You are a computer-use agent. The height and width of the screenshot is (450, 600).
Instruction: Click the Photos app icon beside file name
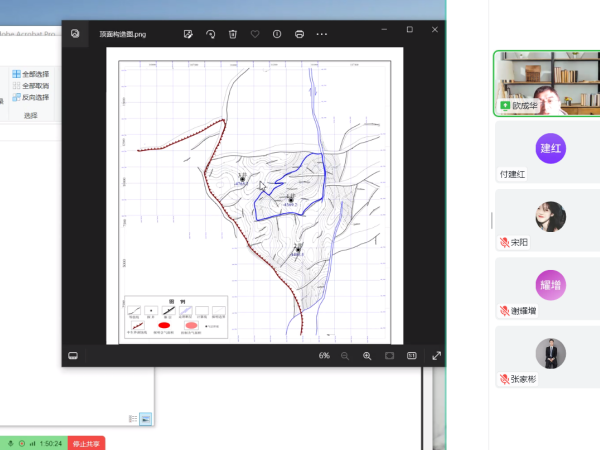point(75,33)
